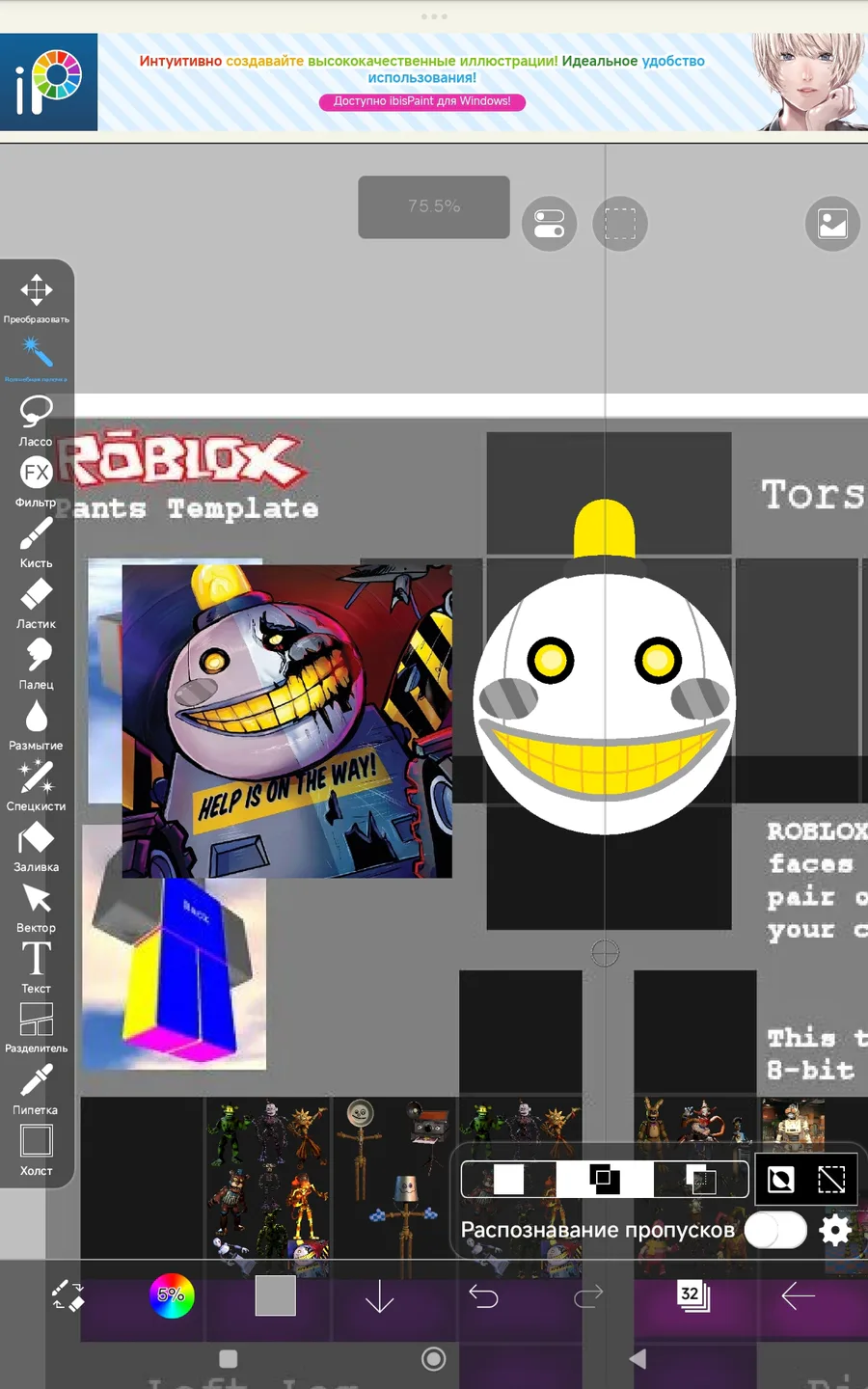
Task: Select the Magic Wand tool
Action: pyautogui.click(x=37, y=358)
